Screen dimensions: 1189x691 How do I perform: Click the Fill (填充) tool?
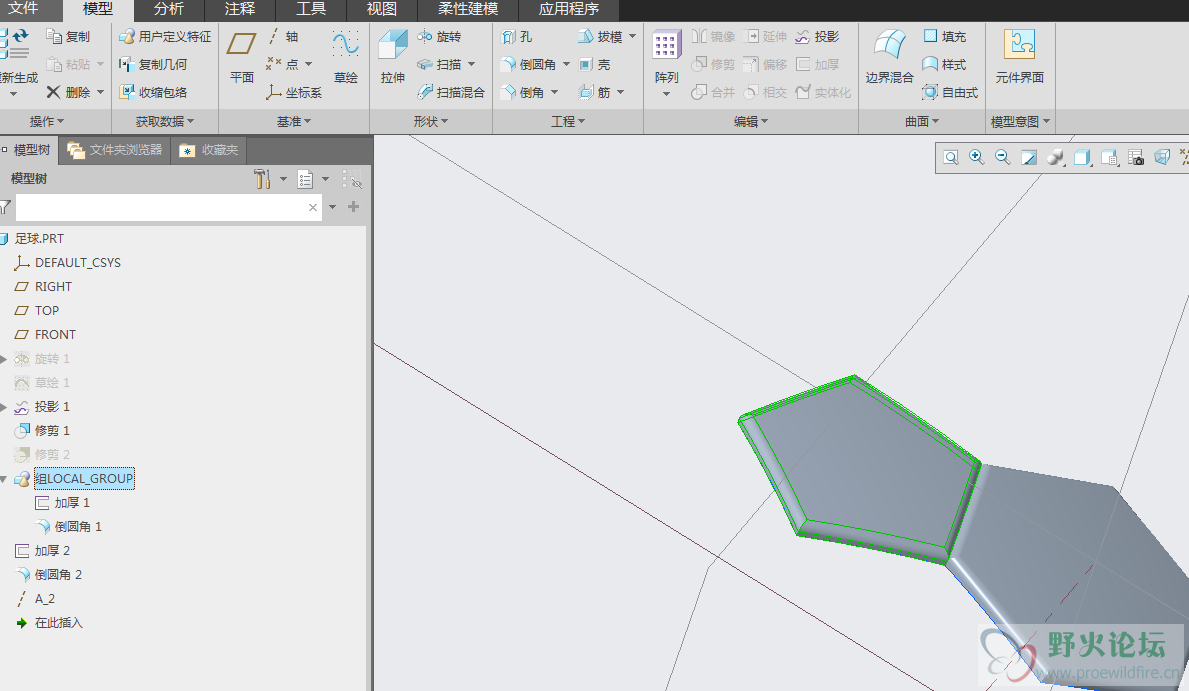945,36
